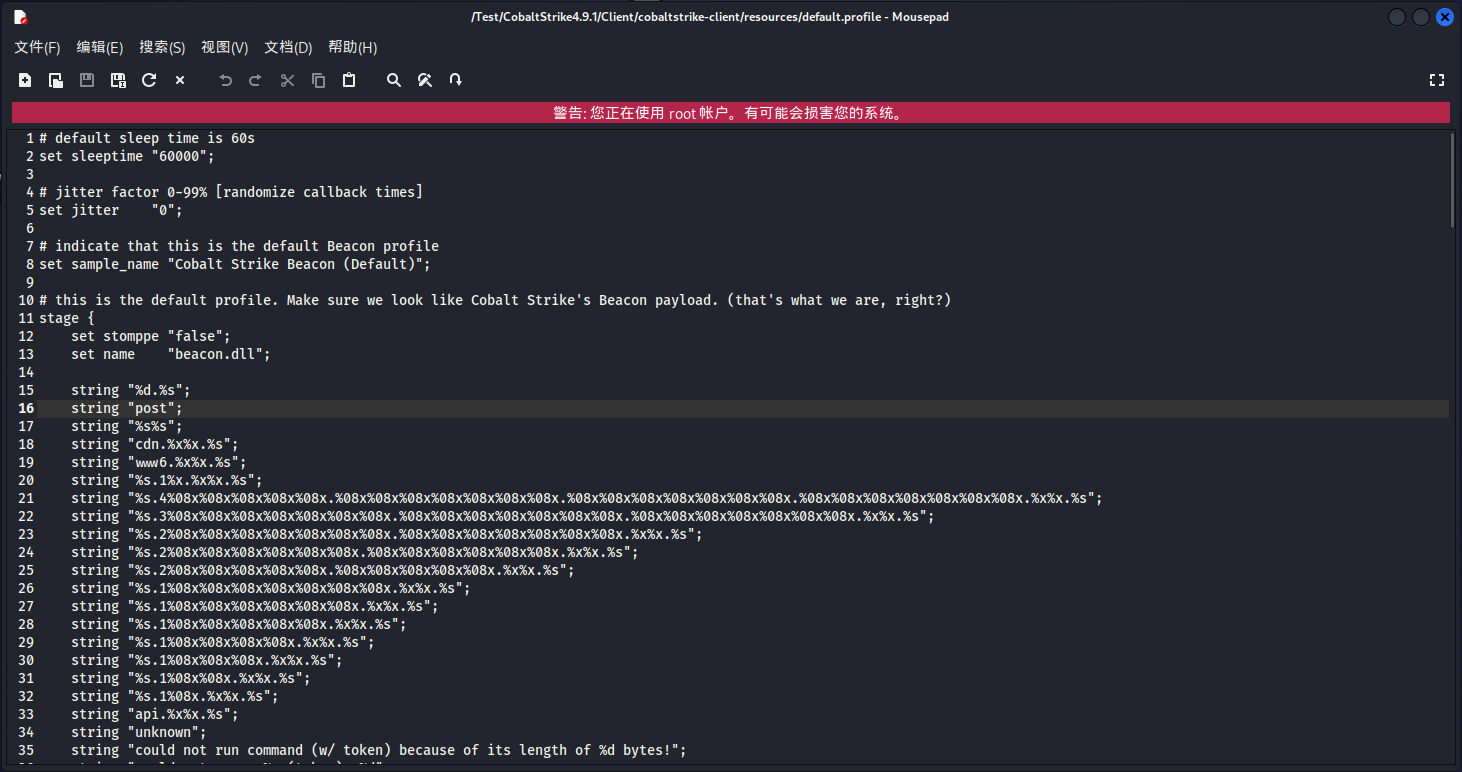Viewport: 1462px width, 772px height.
Task: Click the red root account warning banner
Action: 730,113
